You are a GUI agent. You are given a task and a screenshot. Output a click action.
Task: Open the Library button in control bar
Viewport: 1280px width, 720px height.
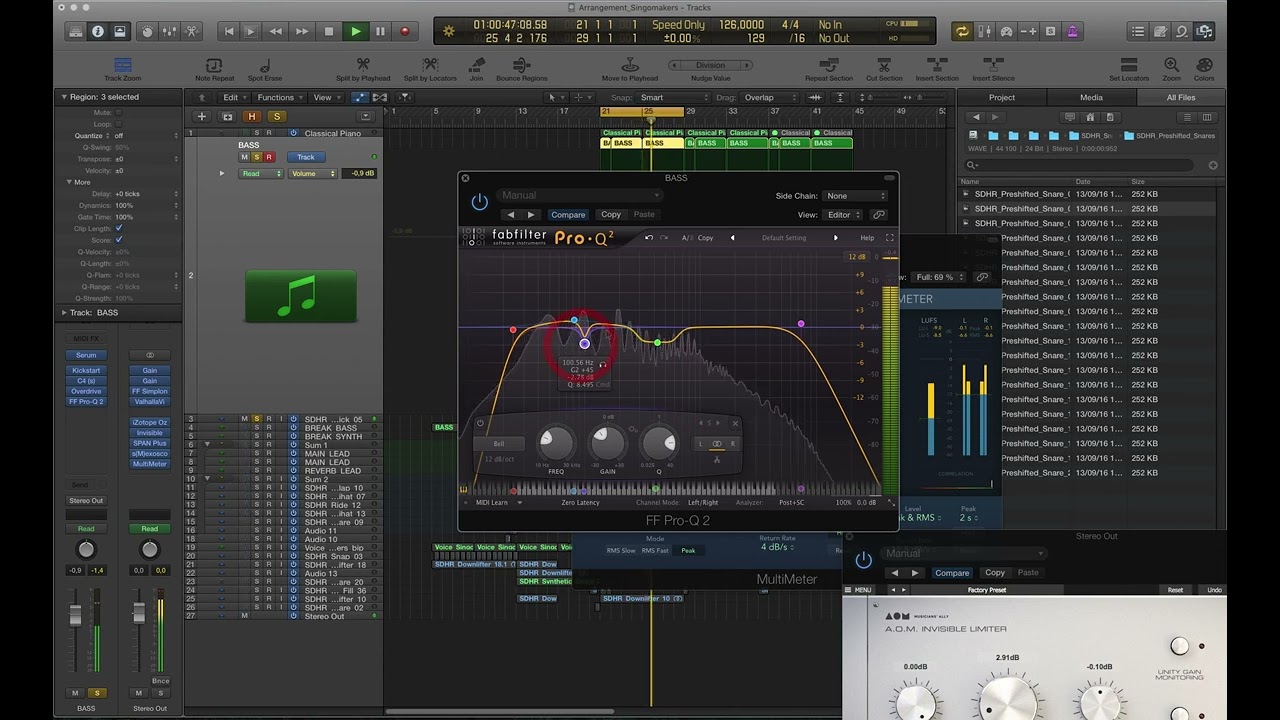76,31
